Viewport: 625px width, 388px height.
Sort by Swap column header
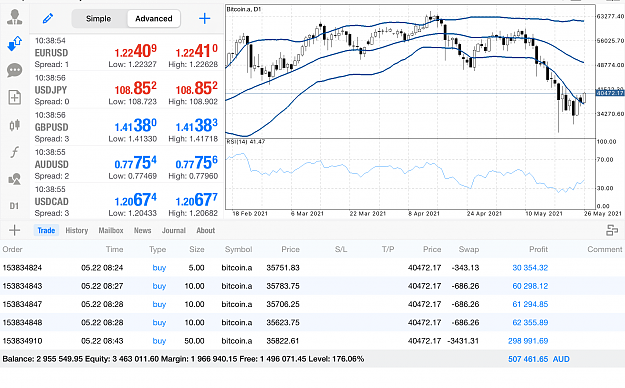(x=469, y=249)
